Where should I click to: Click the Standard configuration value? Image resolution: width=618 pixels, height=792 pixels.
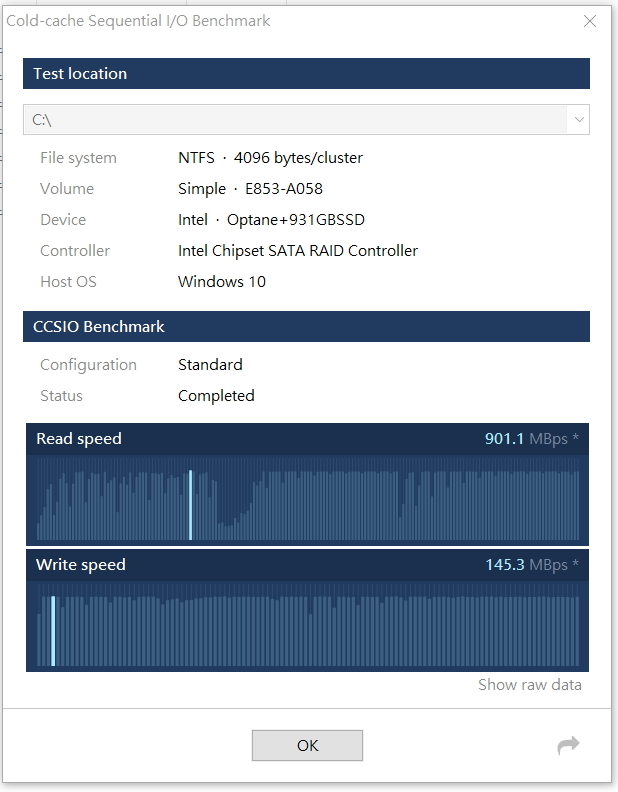pyautogui.click(x=210, y=365)
